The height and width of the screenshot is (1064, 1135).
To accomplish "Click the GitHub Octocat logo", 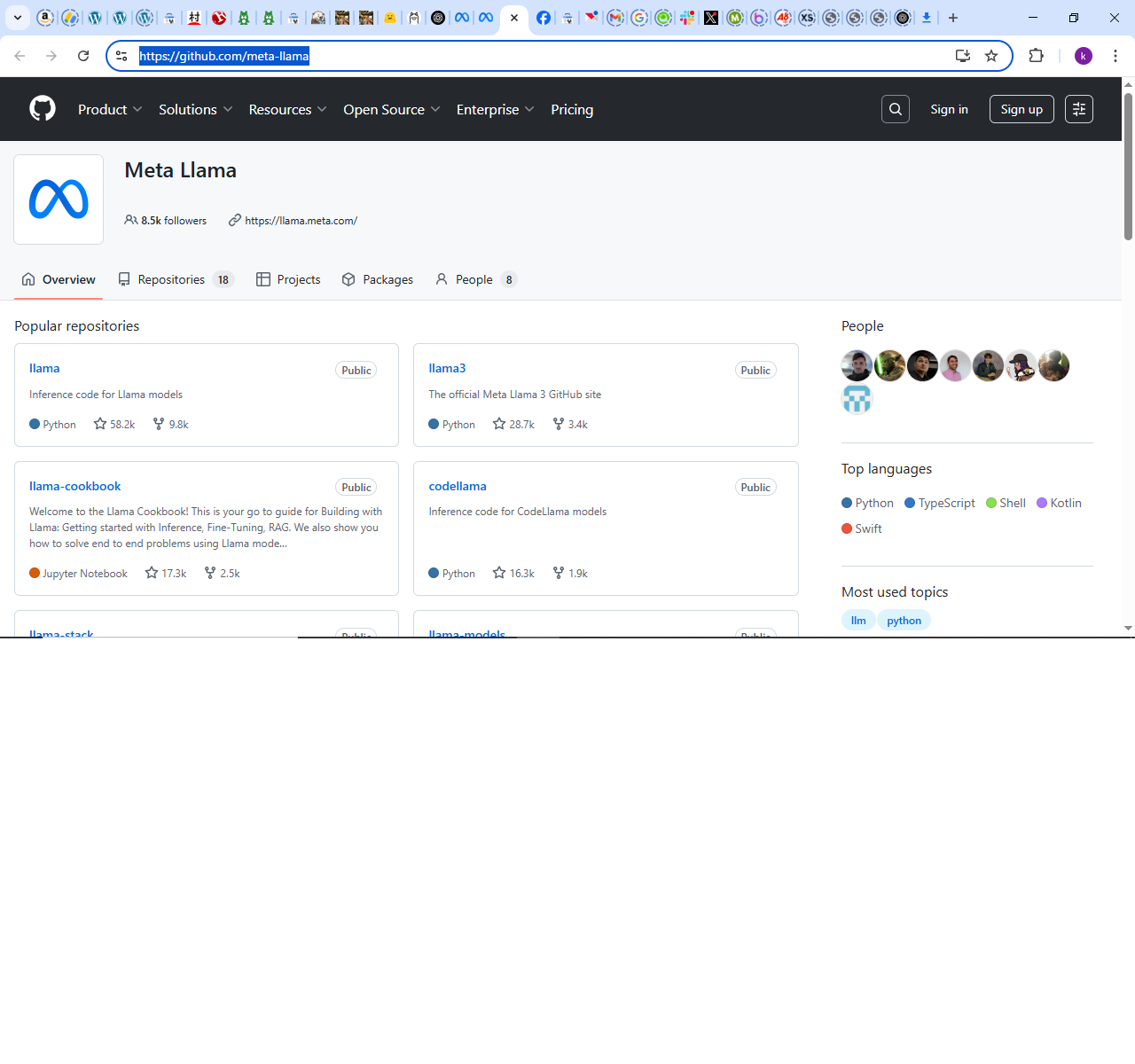I will click(x=43, y=109).
